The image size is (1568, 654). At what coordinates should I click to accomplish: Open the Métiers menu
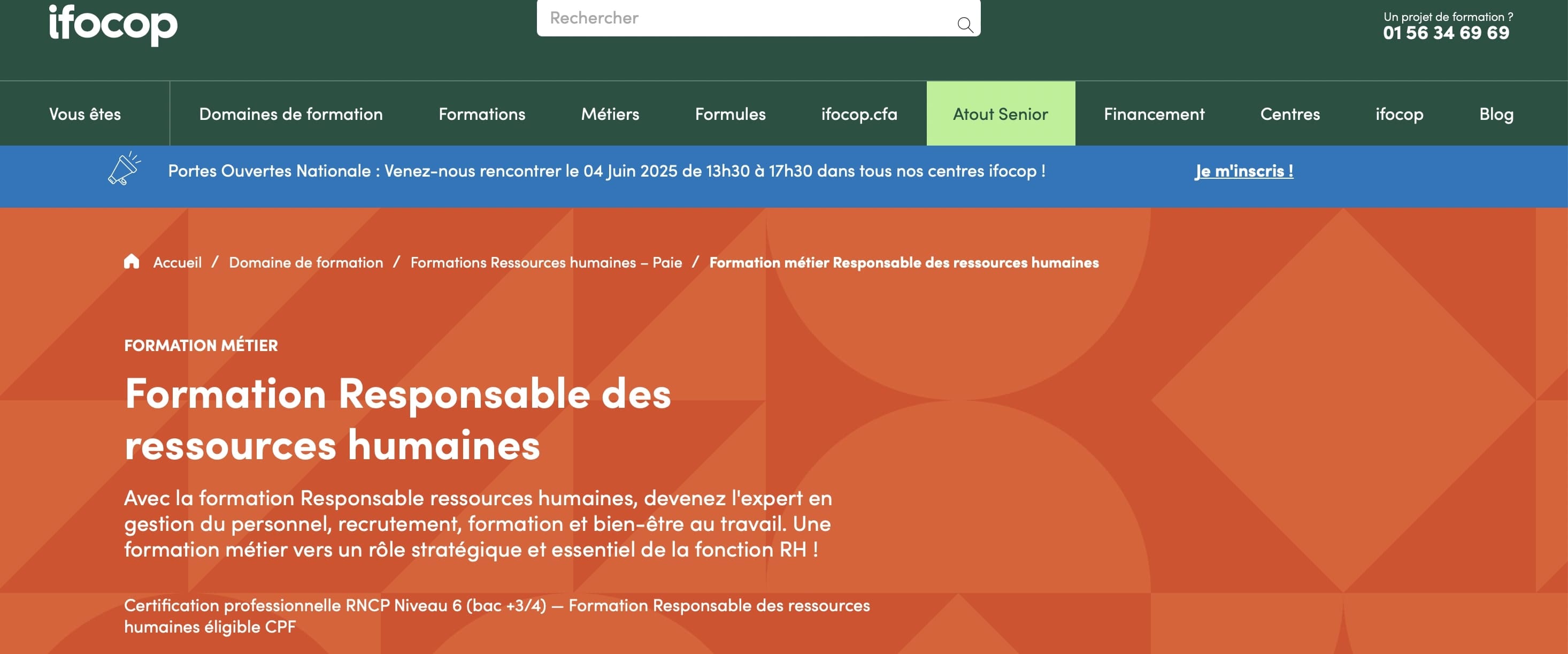point(610,114)
